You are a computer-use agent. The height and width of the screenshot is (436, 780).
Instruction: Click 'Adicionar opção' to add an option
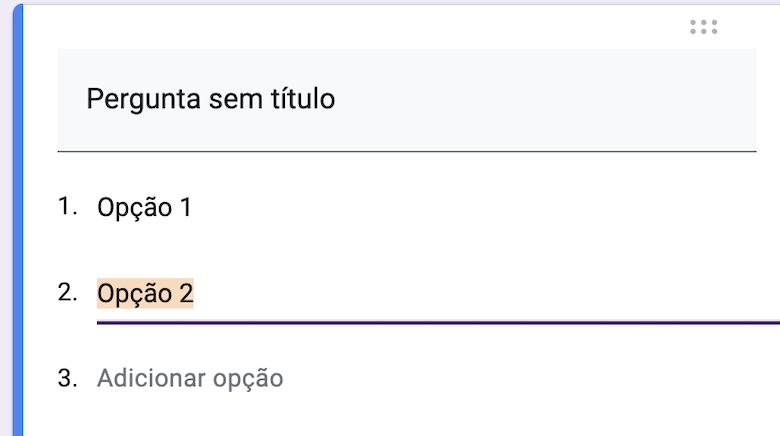[190, 378]
